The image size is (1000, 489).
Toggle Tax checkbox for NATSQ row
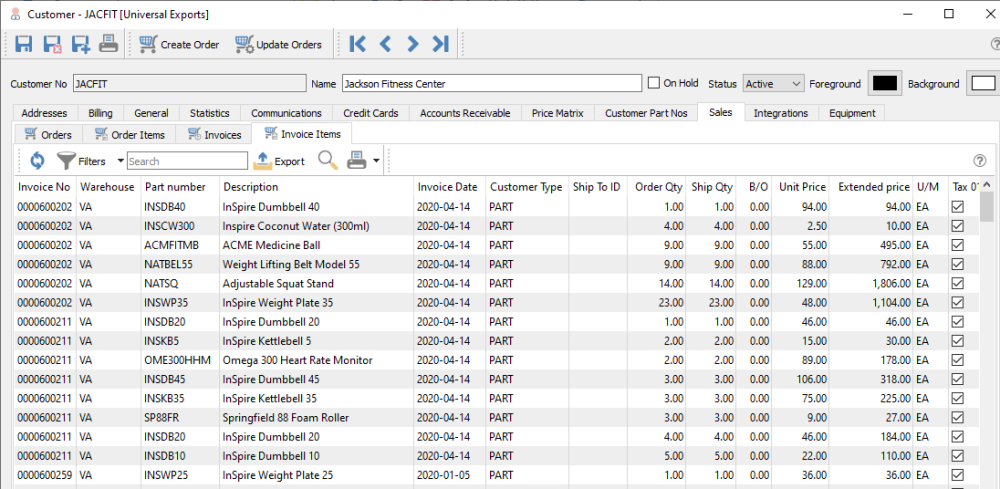(x=957, y=283)
